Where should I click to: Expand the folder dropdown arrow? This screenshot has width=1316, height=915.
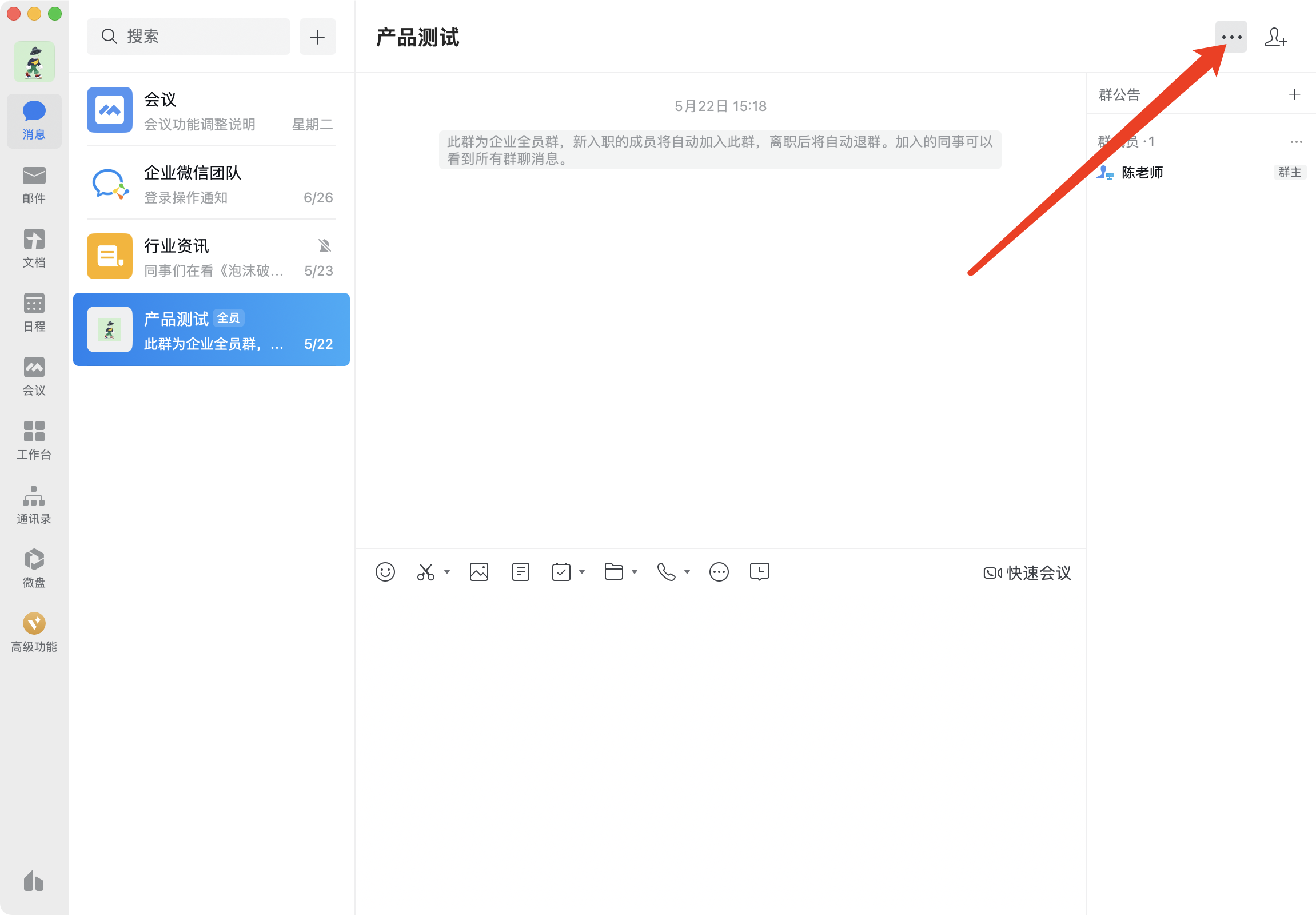(x=635, y=572)
